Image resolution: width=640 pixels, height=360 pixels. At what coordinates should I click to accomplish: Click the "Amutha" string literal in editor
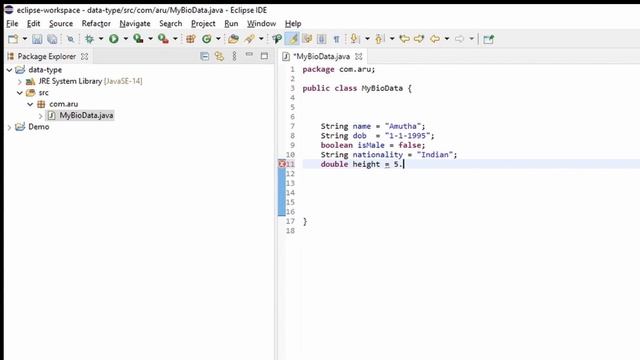tap(403, 126)
